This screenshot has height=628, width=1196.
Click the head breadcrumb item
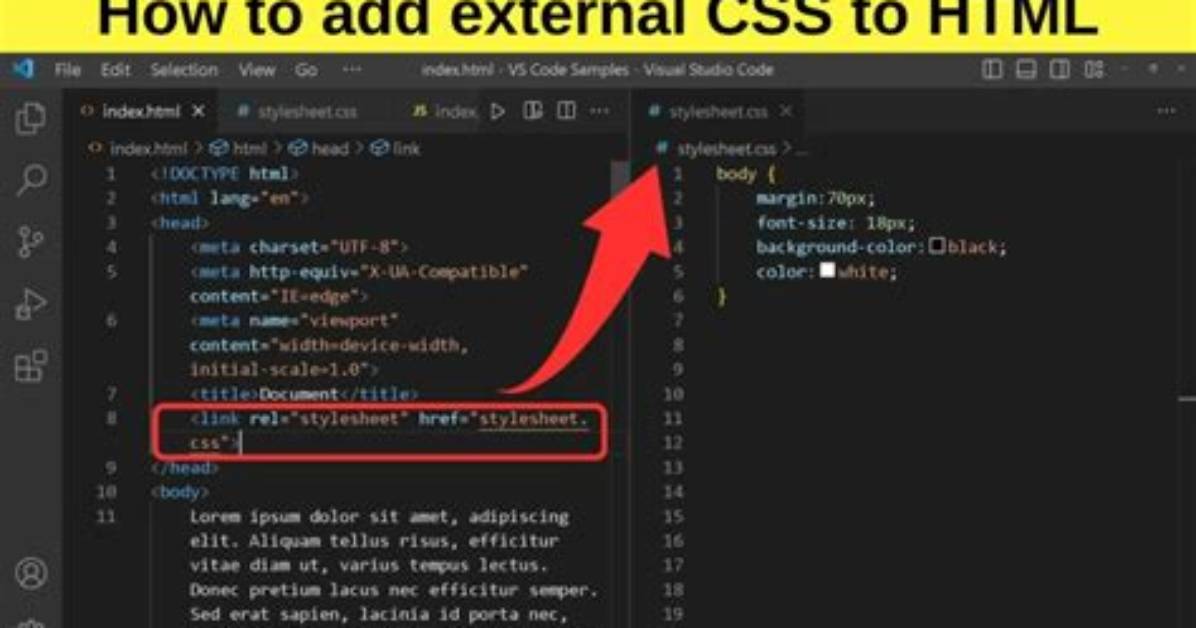point(320,149)
